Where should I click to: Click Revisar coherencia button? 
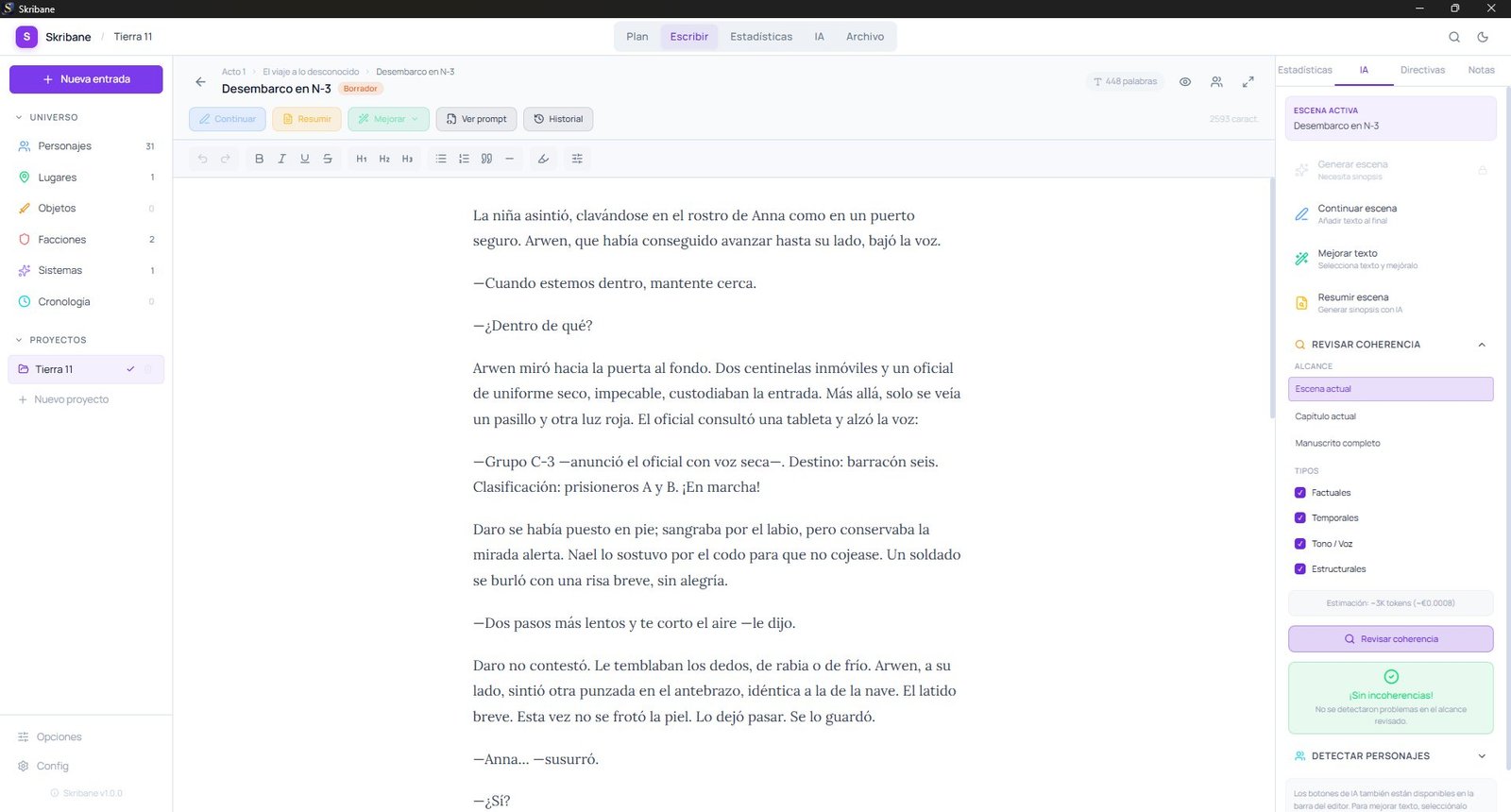coord(1390,639)
